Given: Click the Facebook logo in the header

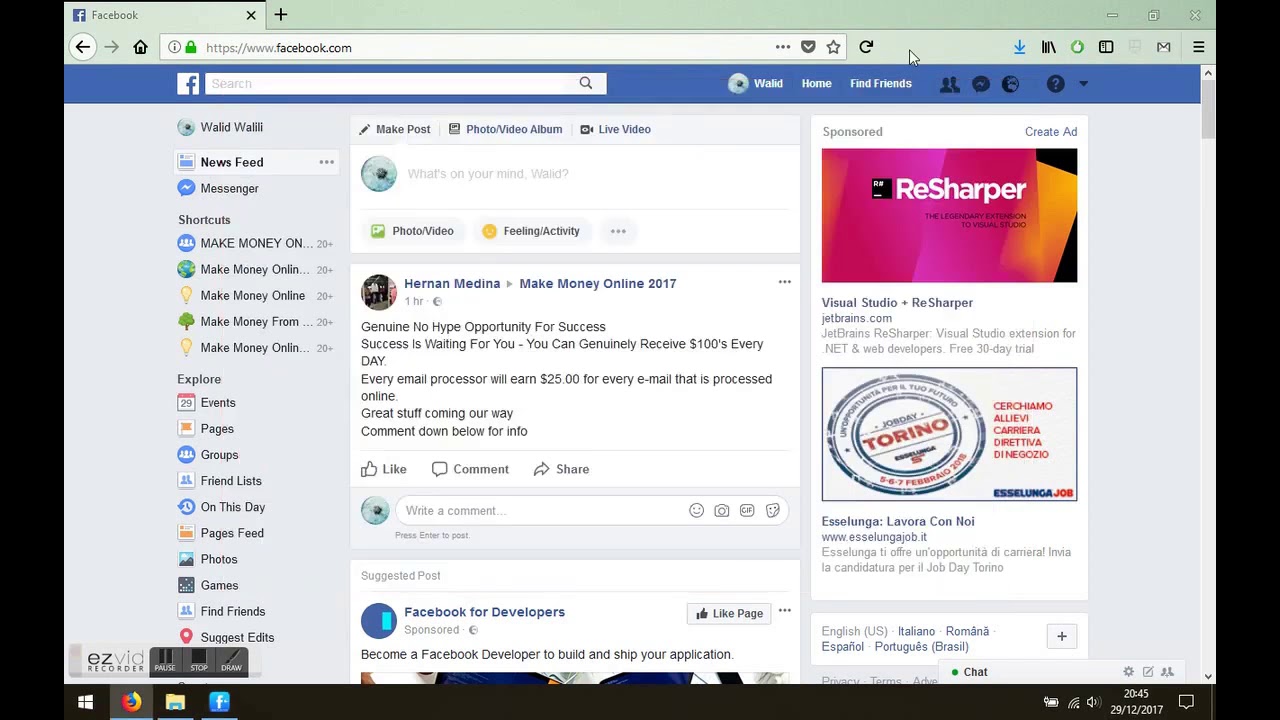Looking at the screenshot, I should 188,84.
